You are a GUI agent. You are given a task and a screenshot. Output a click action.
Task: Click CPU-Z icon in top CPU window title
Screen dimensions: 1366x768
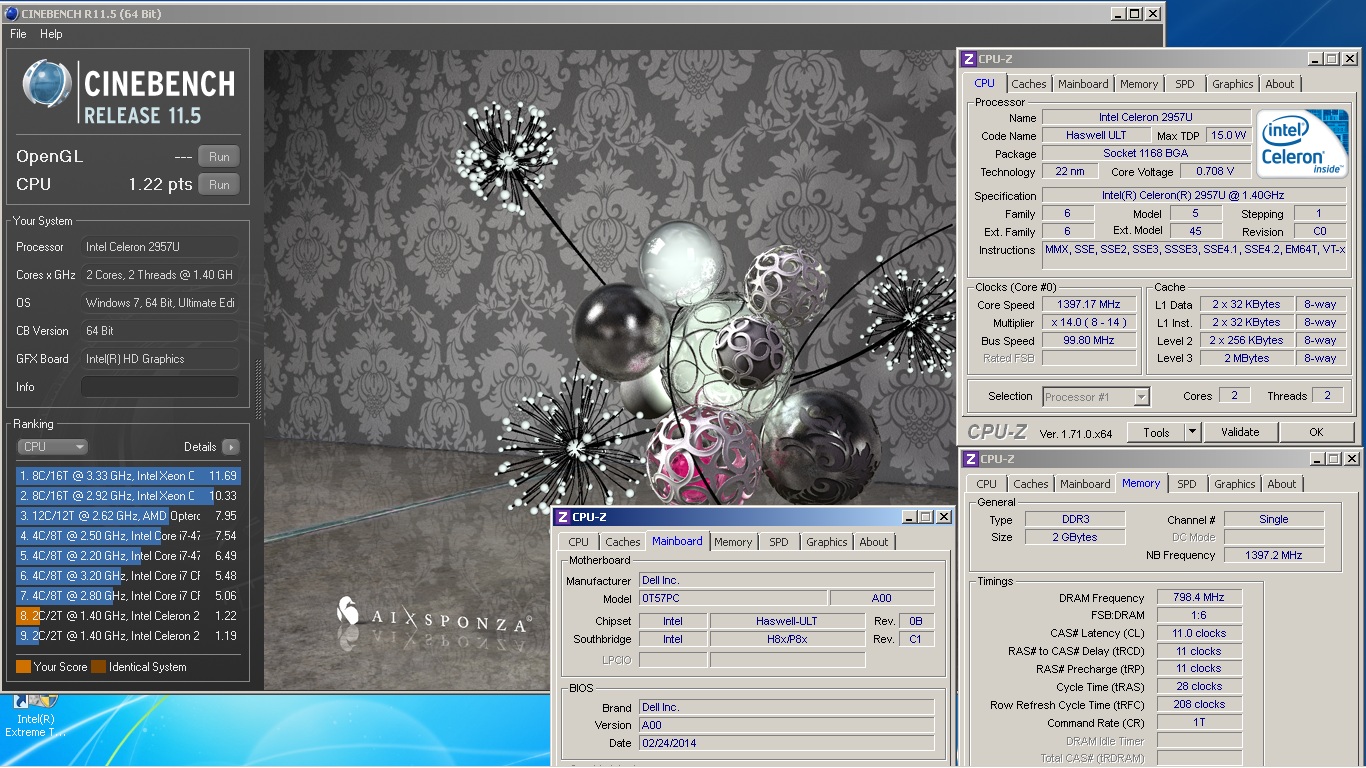(967, 59)
